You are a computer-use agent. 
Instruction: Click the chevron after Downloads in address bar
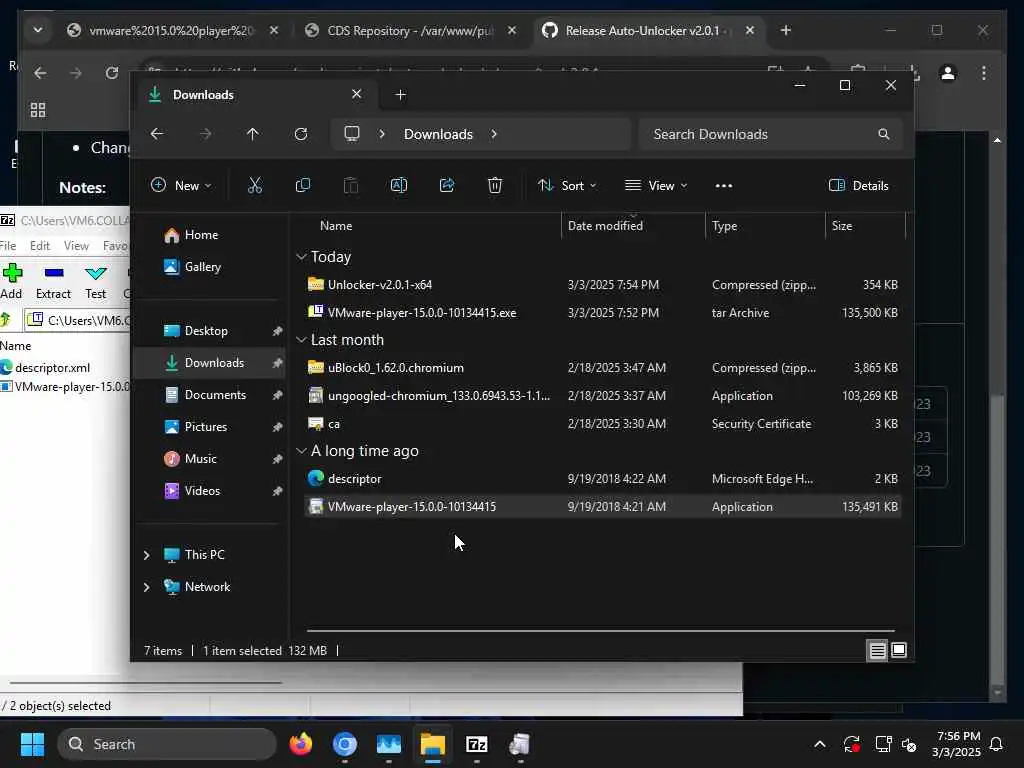coord(494,134)
